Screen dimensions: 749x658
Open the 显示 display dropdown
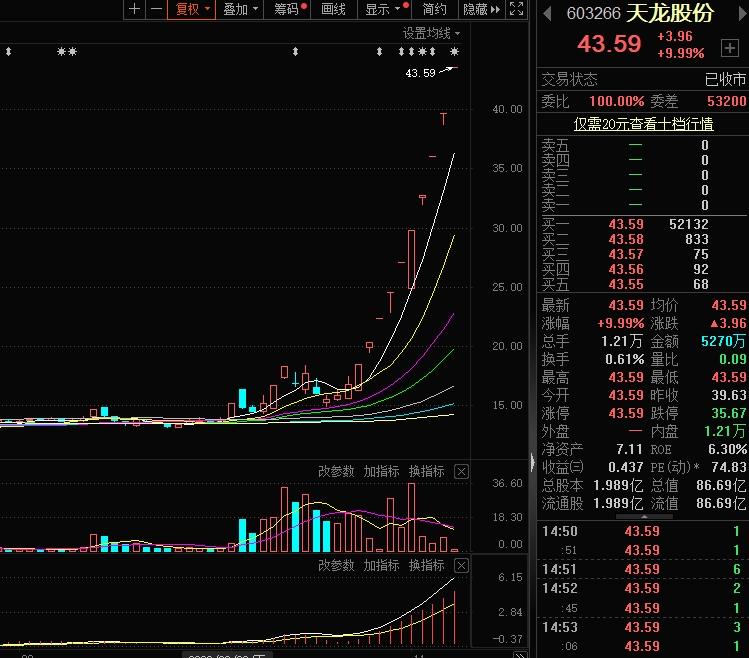click(x=384, y=10)
